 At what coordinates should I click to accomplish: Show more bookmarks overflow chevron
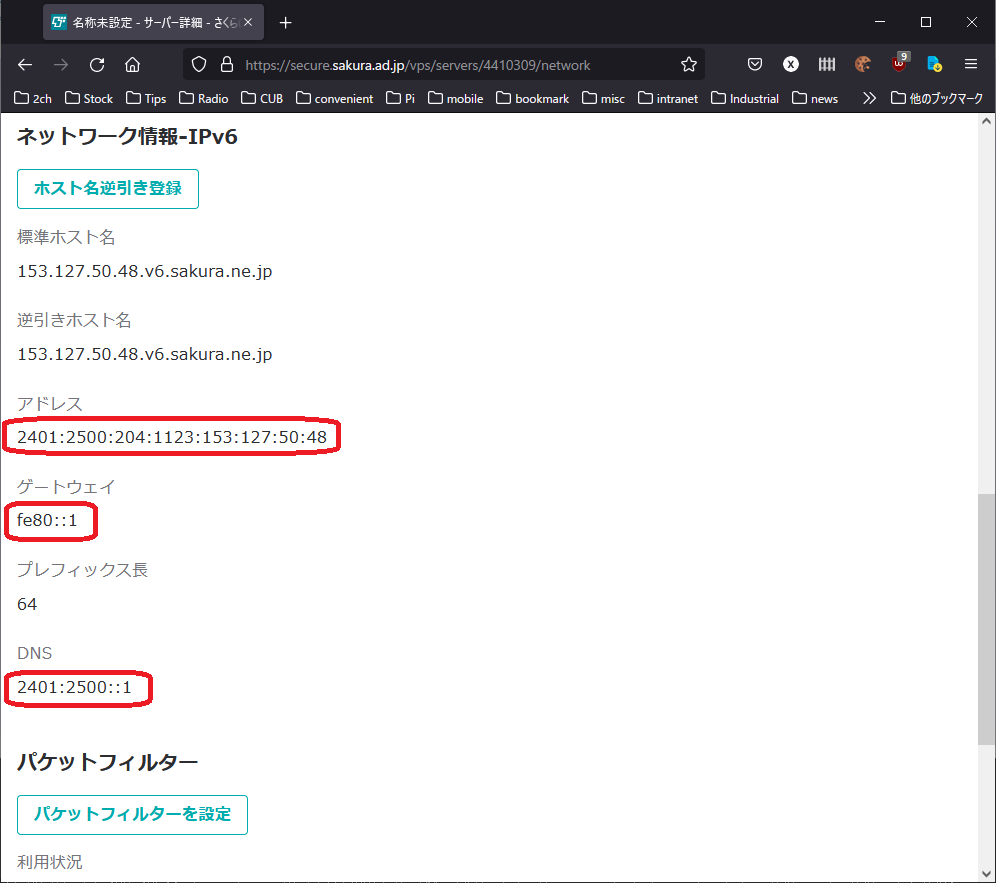(869, 98)
